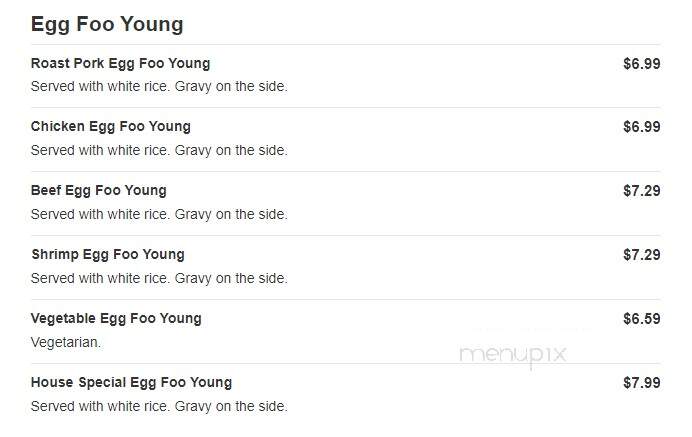The image size is (692, 437).
Task: Click the $6.59 Vegetable price
Action: point(642,319)
